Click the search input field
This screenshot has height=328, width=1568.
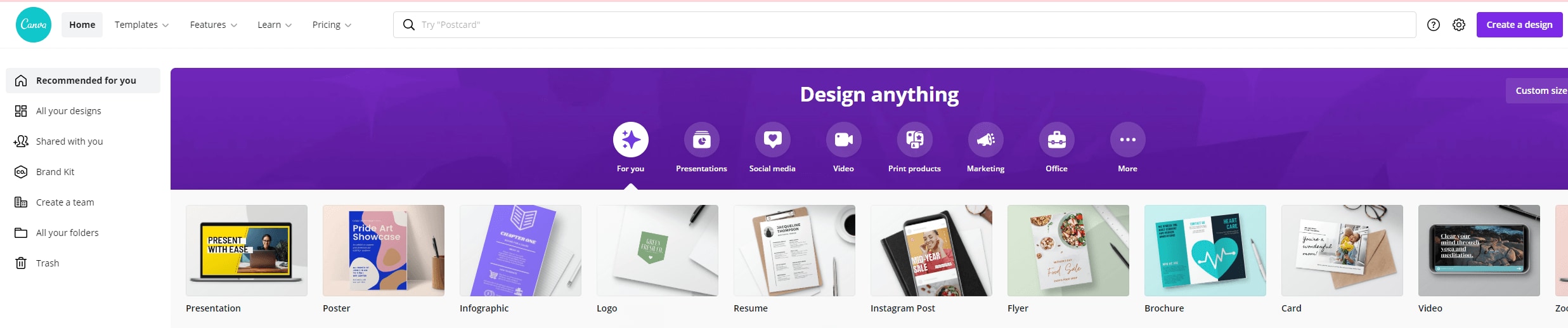click(x=904, y=25)
